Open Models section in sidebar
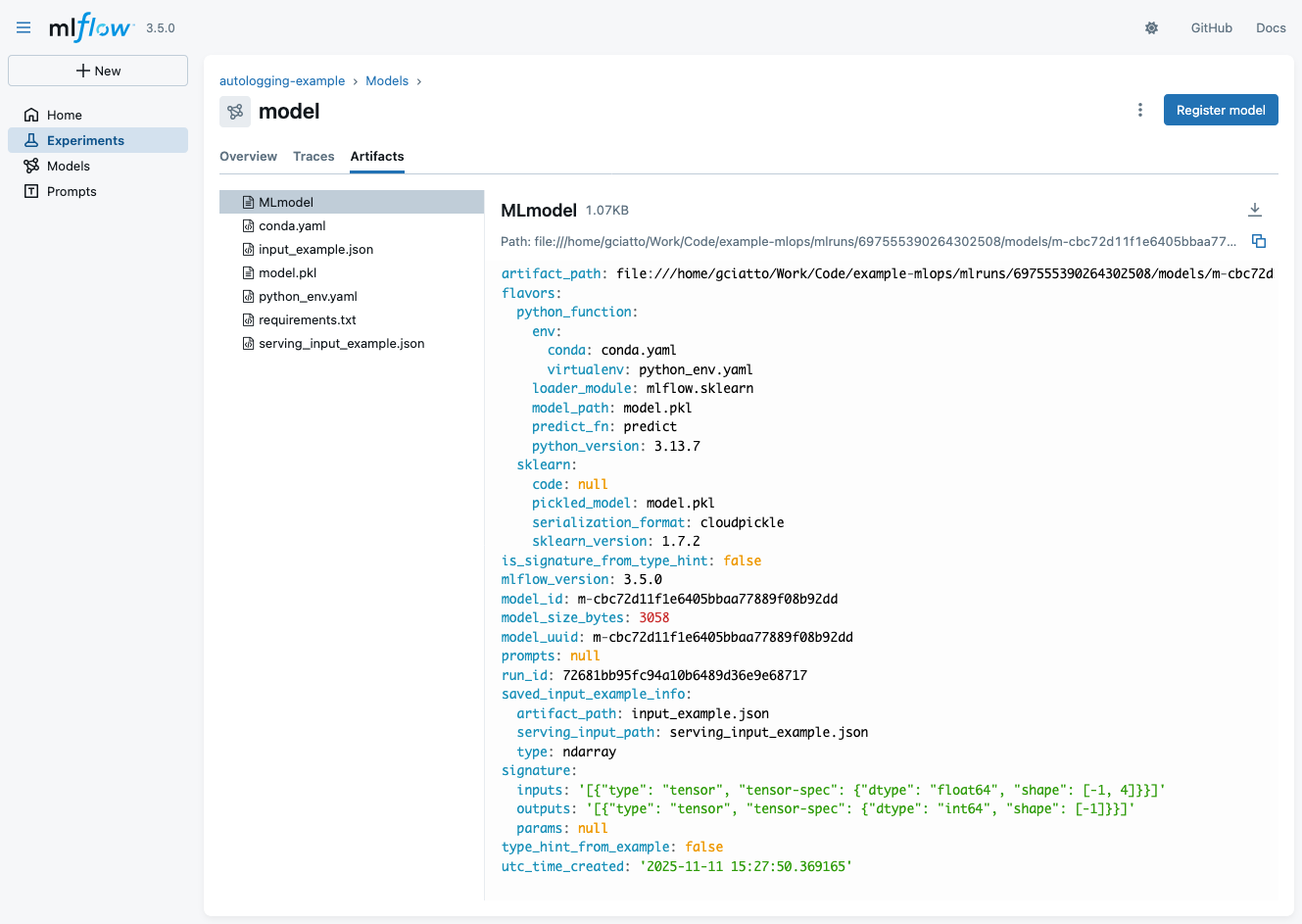Image resolution: width=1302 pixels, height=924 pixels. click(x=69, y=166)
